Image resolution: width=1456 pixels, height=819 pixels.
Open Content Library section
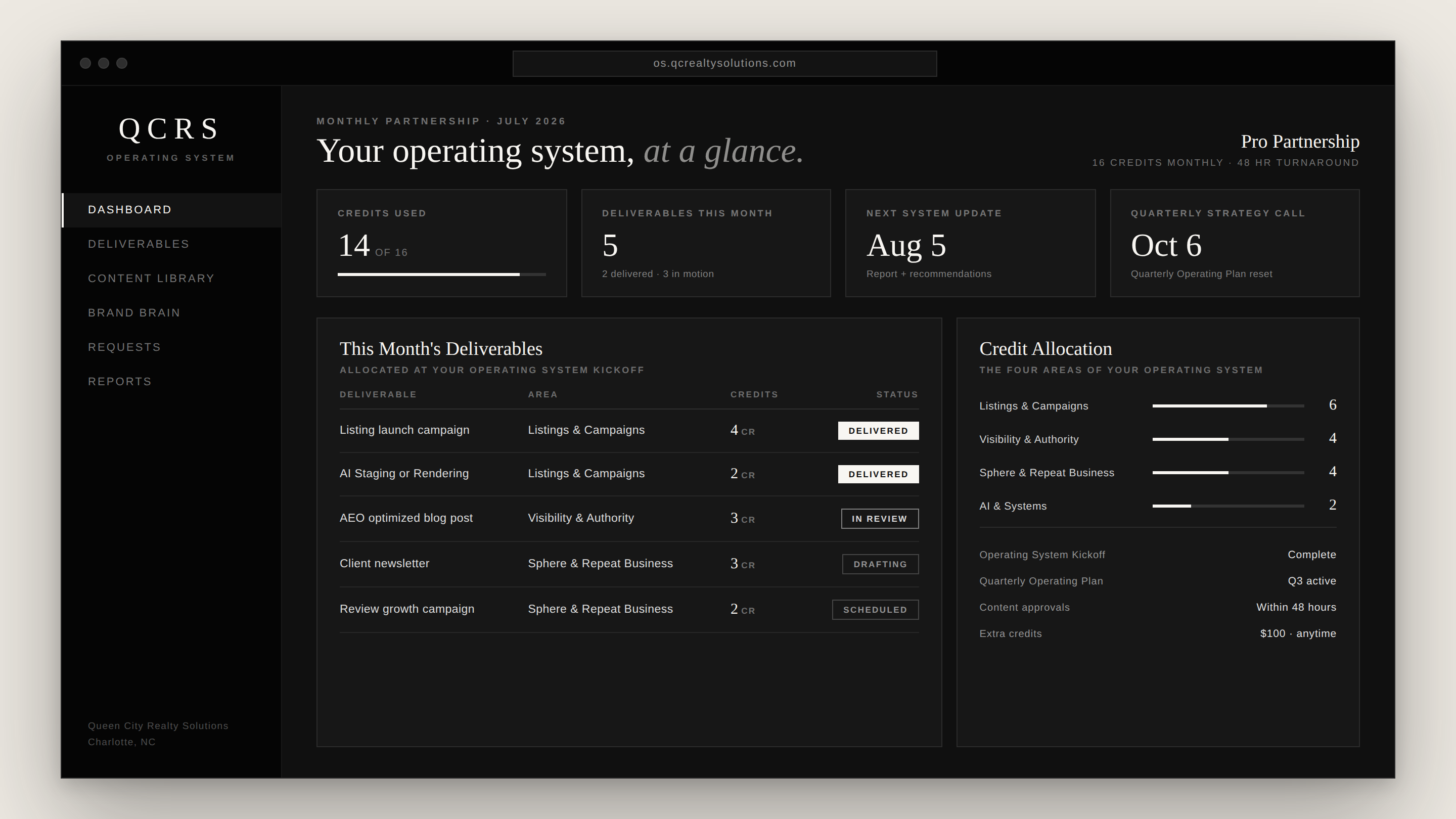tap(171, 279)
